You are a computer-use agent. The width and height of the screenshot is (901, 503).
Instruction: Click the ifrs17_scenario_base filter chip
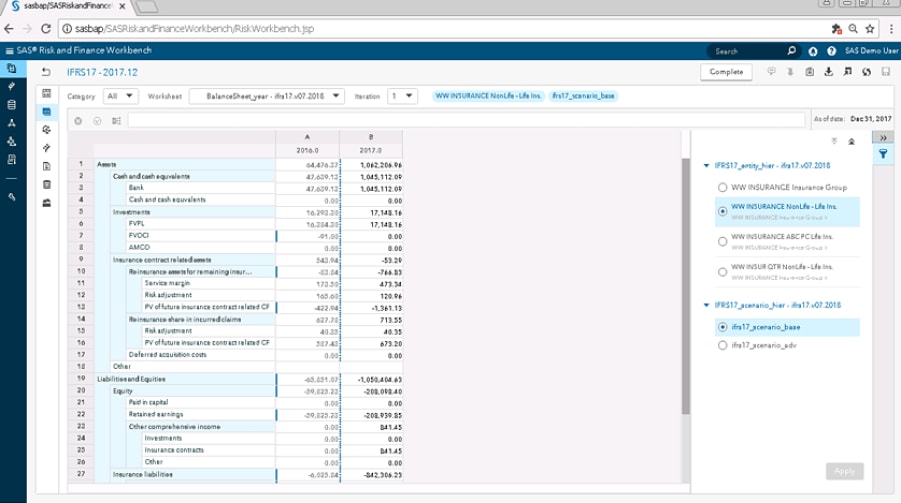click(x=583, y=96)
